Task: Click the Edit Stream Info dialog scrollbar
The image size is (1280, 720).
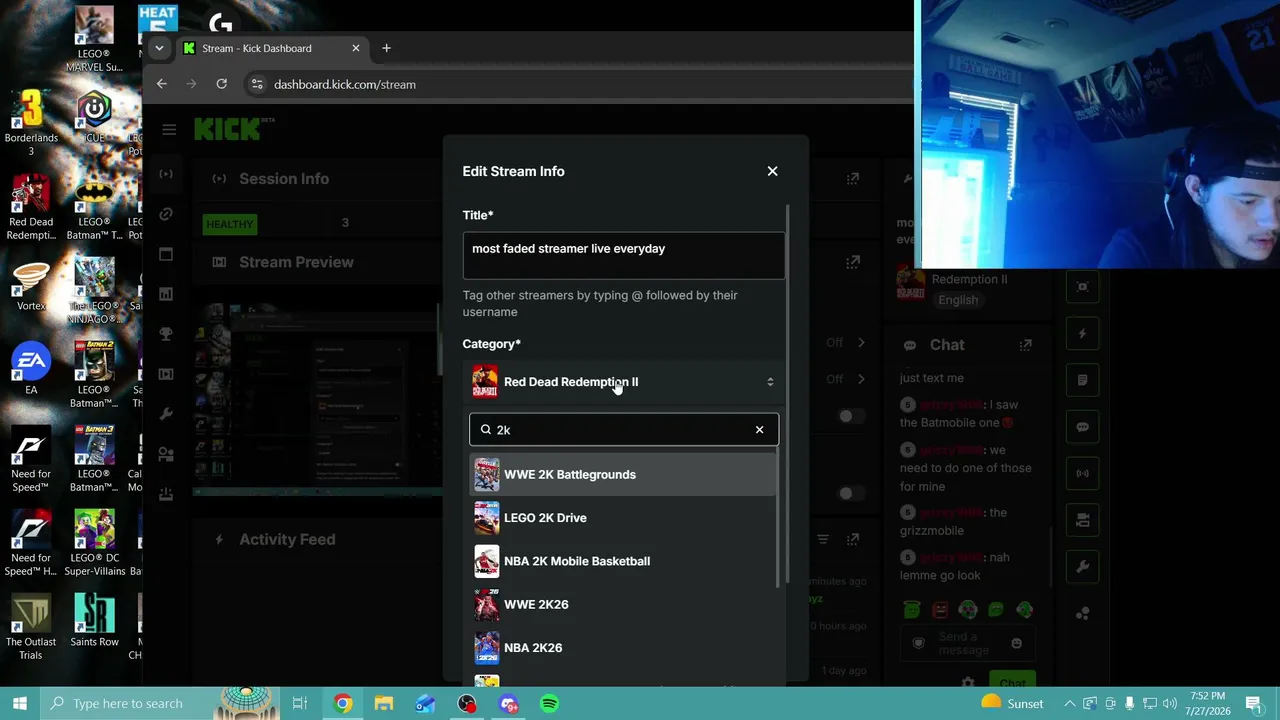Action: 788,395
